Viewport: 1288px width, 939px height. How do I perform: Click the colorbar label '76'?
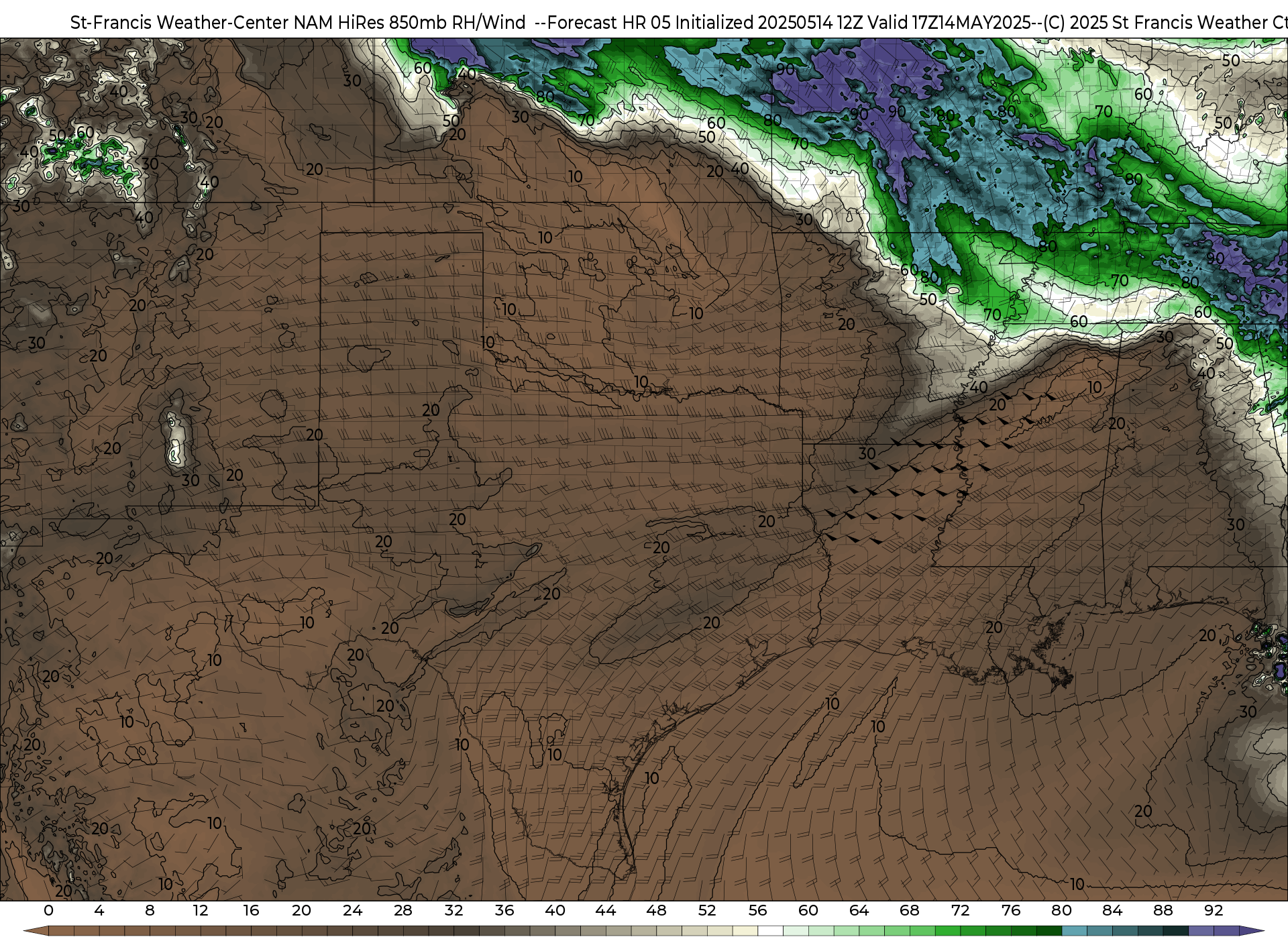click(x=1011, y=910)
